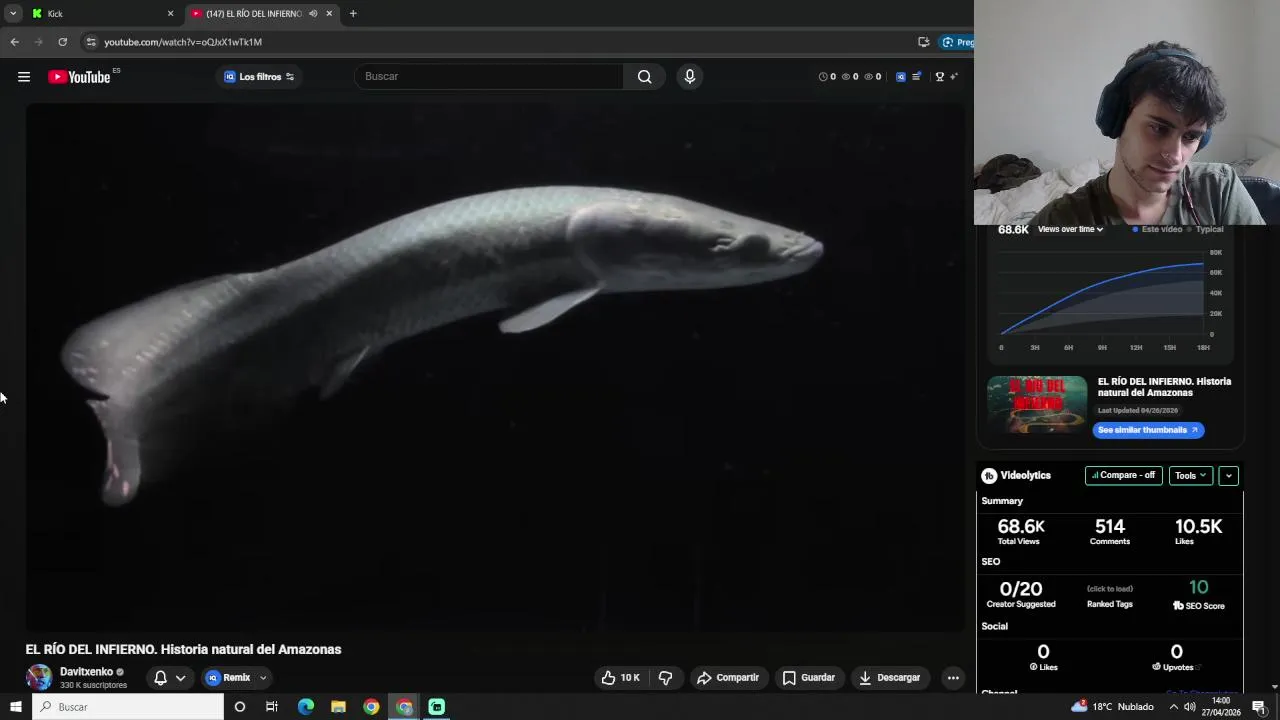Viewport: 1280px width, 720px height.
Task: View site information icon in address bar
Action: click(x=91, y=42)
